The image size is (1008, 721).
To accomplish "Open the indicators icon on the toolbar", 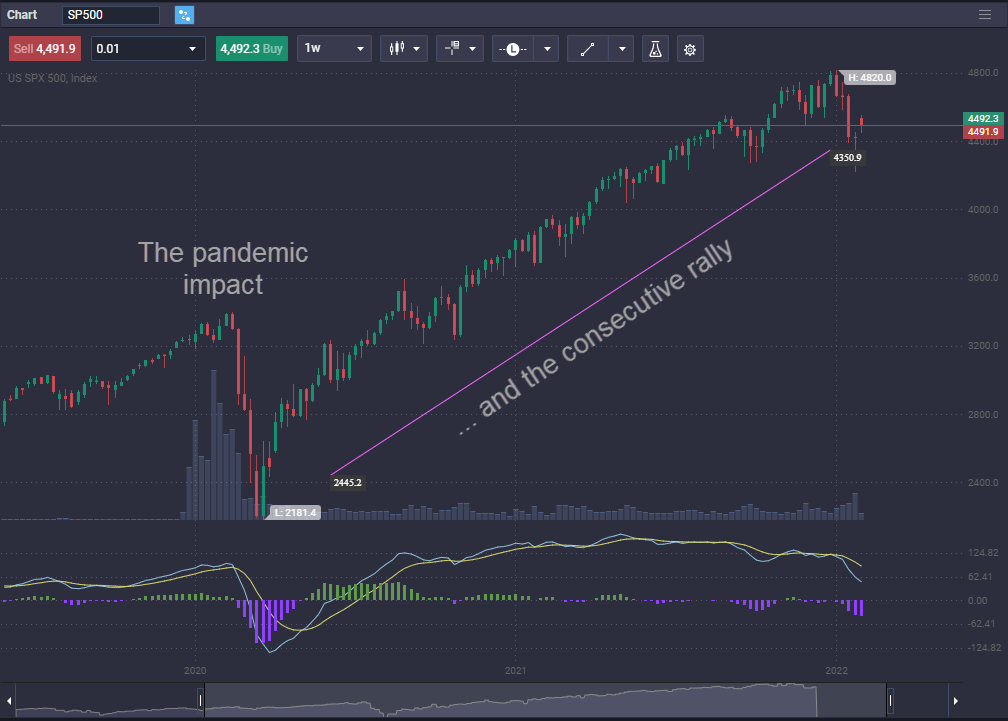I will coord(452,48).
